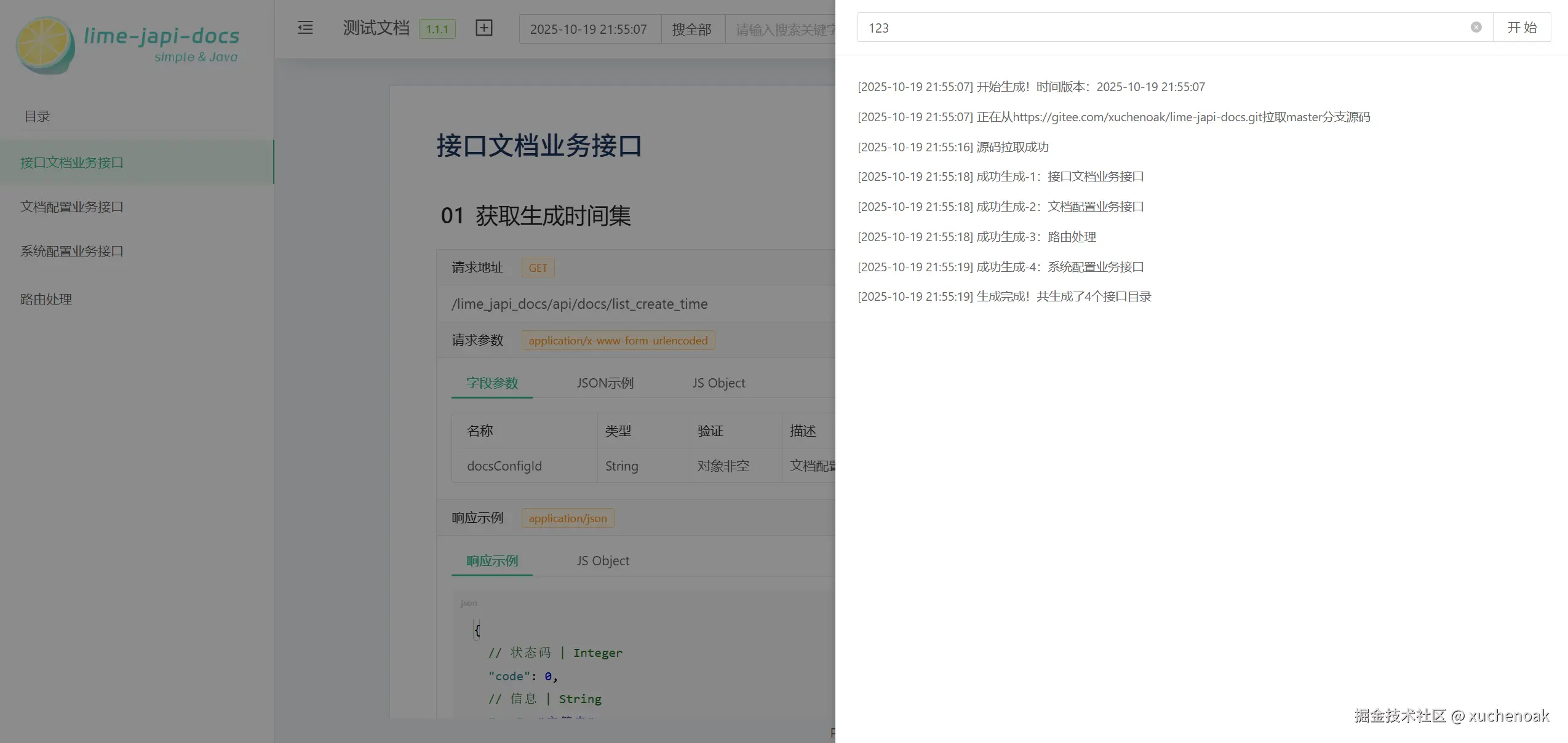Expand the 系统配置业务接口 section
Screen dimensions: 1568x743
point(72,251)
